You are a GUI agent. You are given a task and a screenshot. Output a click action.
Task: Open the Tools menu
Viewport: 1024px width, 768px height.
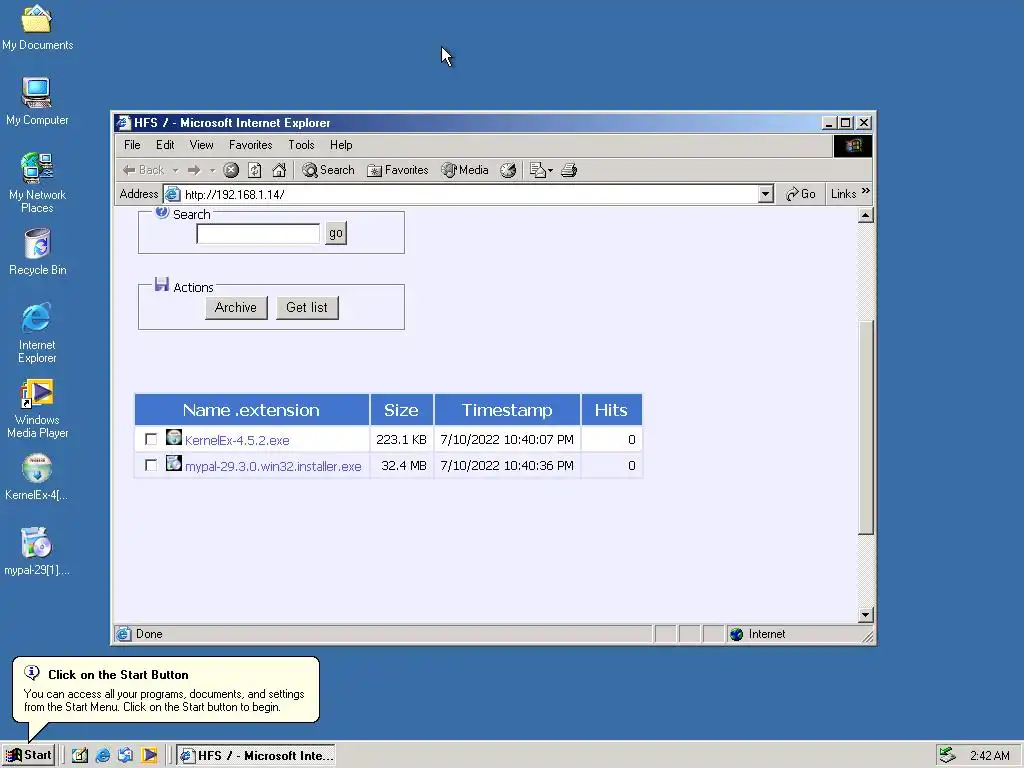click(301, 145)
